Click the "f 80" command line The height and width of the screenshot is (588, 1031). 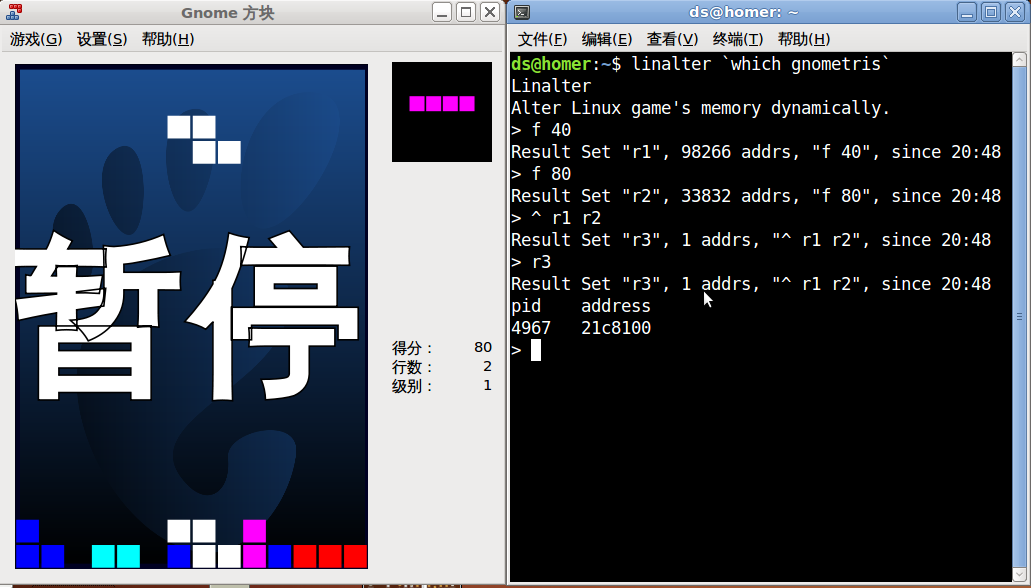point(541,174)
